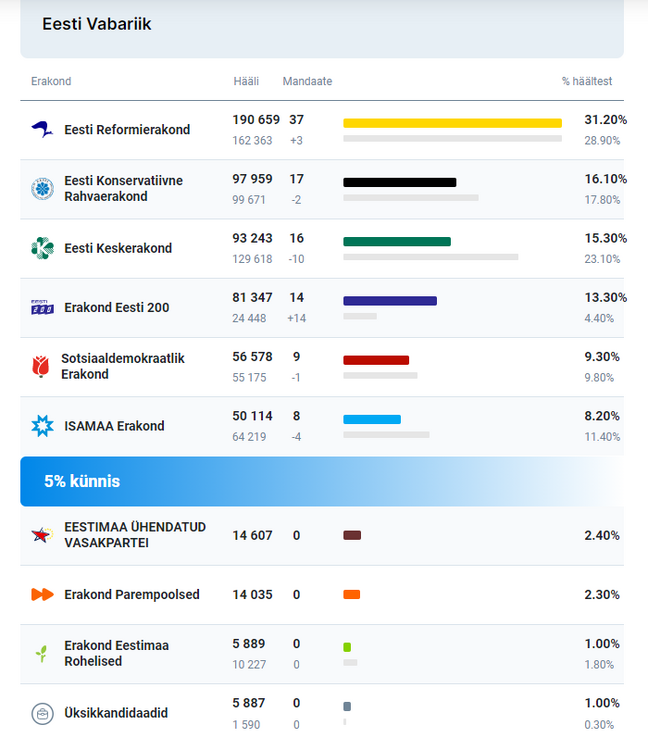
Task: Click the Erakond column header
Action: [51, 81]
